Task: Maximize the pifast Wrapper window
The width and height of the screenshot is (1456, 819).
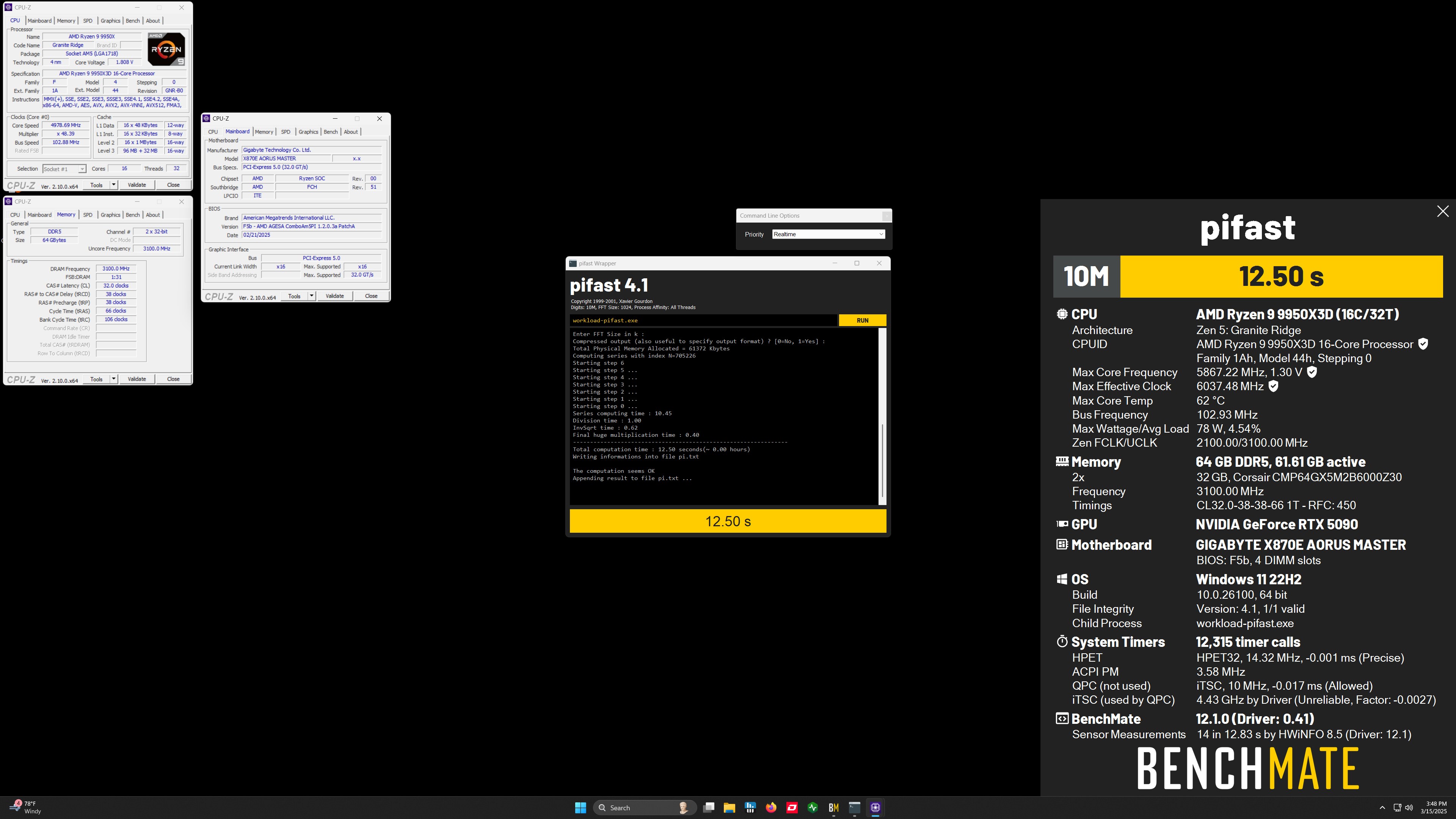Action: (x=857, y=264)
